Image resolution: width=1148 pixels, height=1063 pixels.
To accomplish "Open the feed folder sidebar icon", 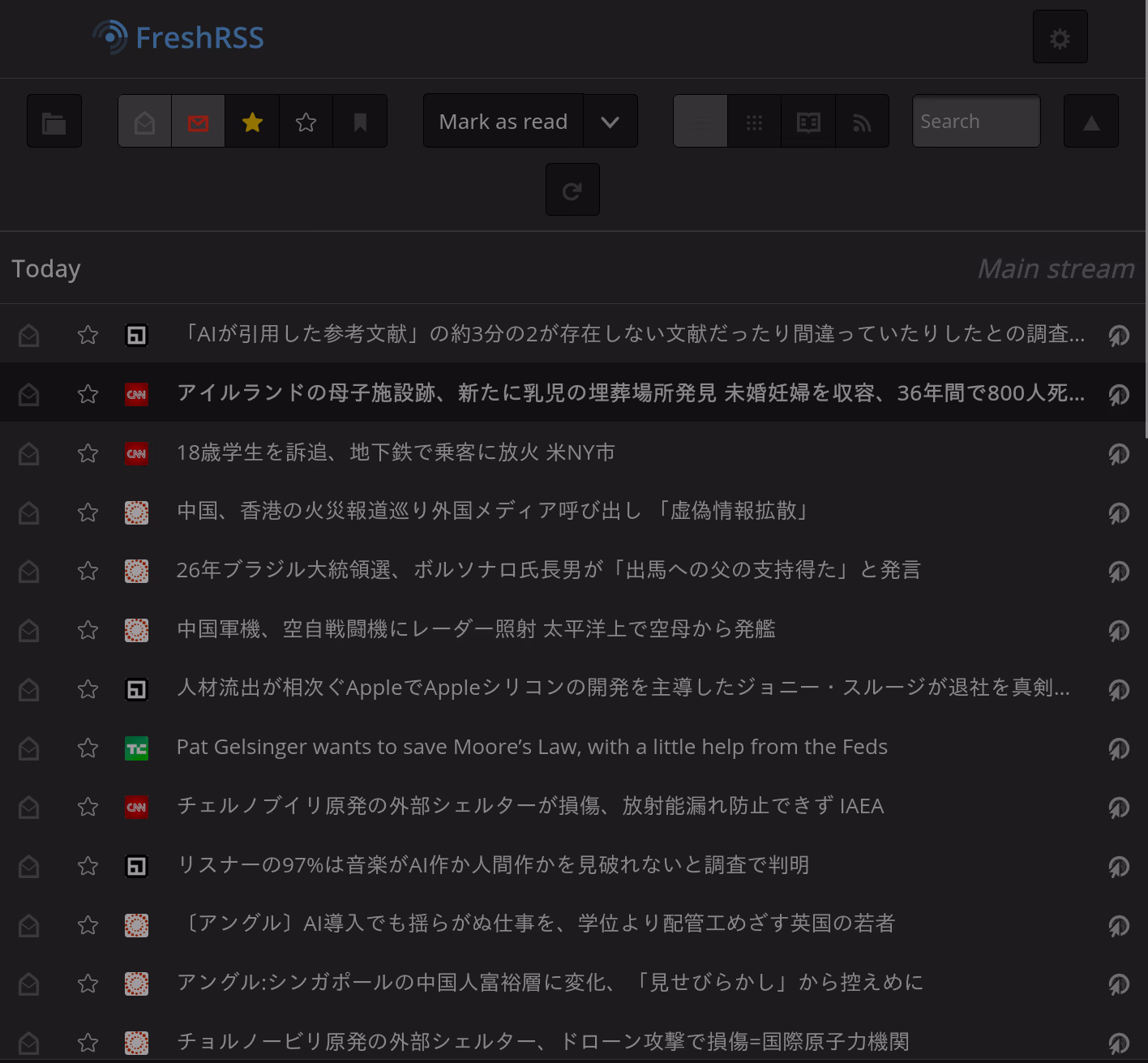I will pos(54,122).
